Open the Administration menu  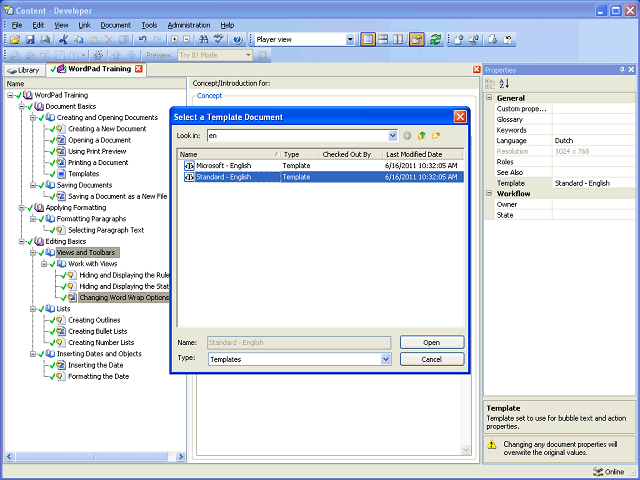tap(189, 25)
